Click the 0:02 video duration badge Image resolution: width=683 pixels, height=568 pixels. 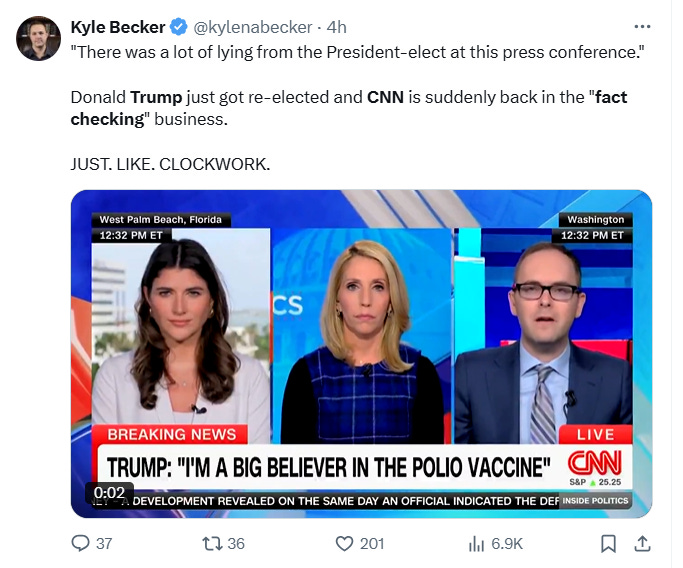click(x=109, y=493)
